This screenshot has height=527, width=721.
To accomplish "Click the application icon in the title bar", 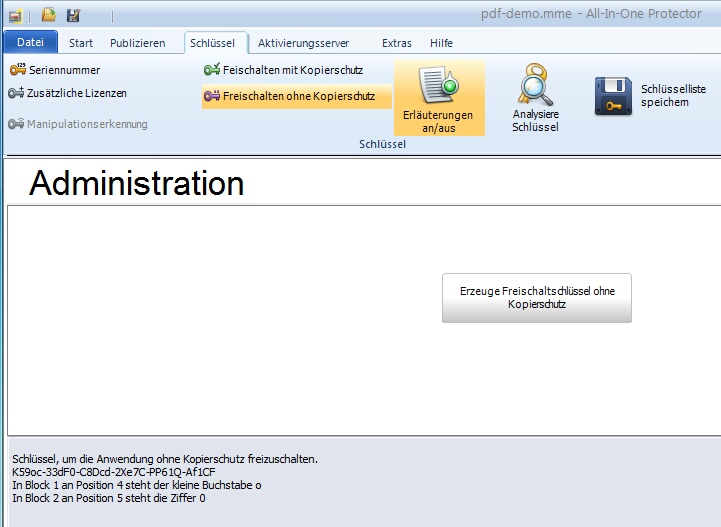I will [x=15, y=15].
